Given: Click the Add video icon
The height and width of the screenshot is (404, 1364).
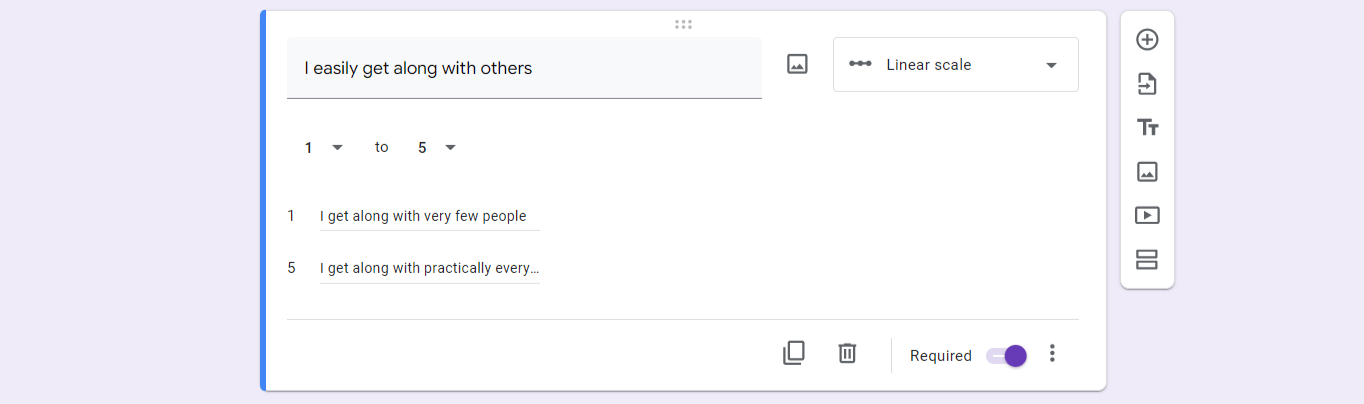Looking at the screenshot, I should [1147, 215].
